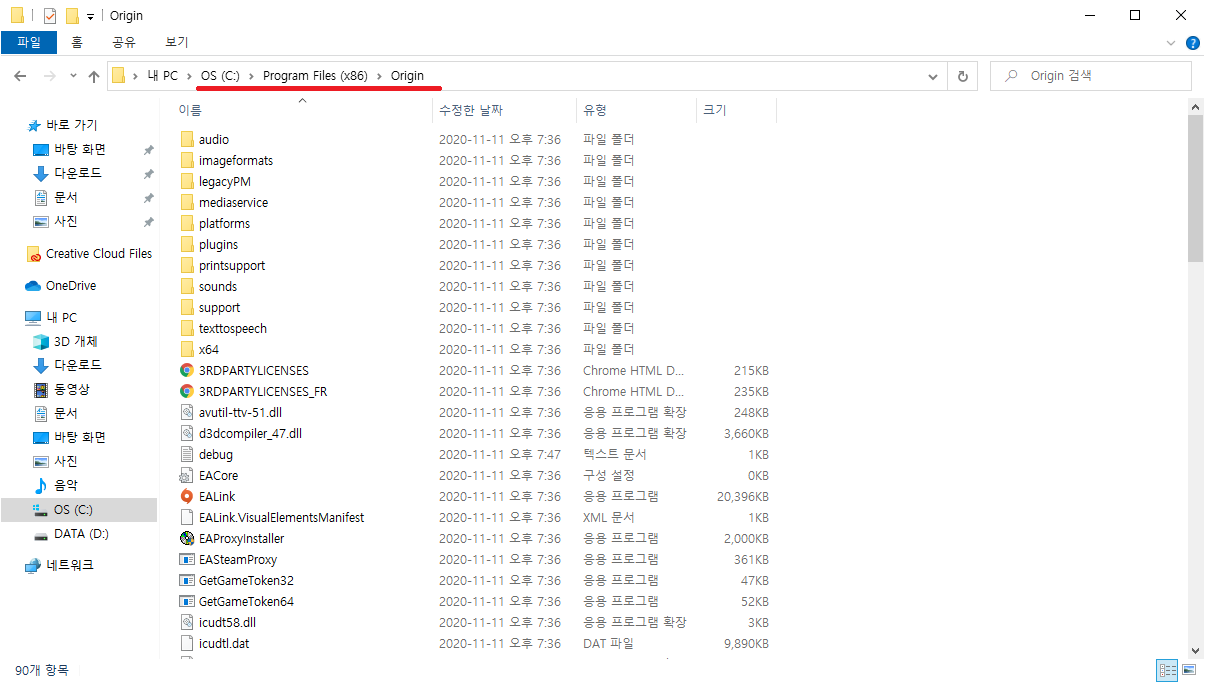Select the printsupport folder name
The image size is (1205, 683).
click(232, 265)
